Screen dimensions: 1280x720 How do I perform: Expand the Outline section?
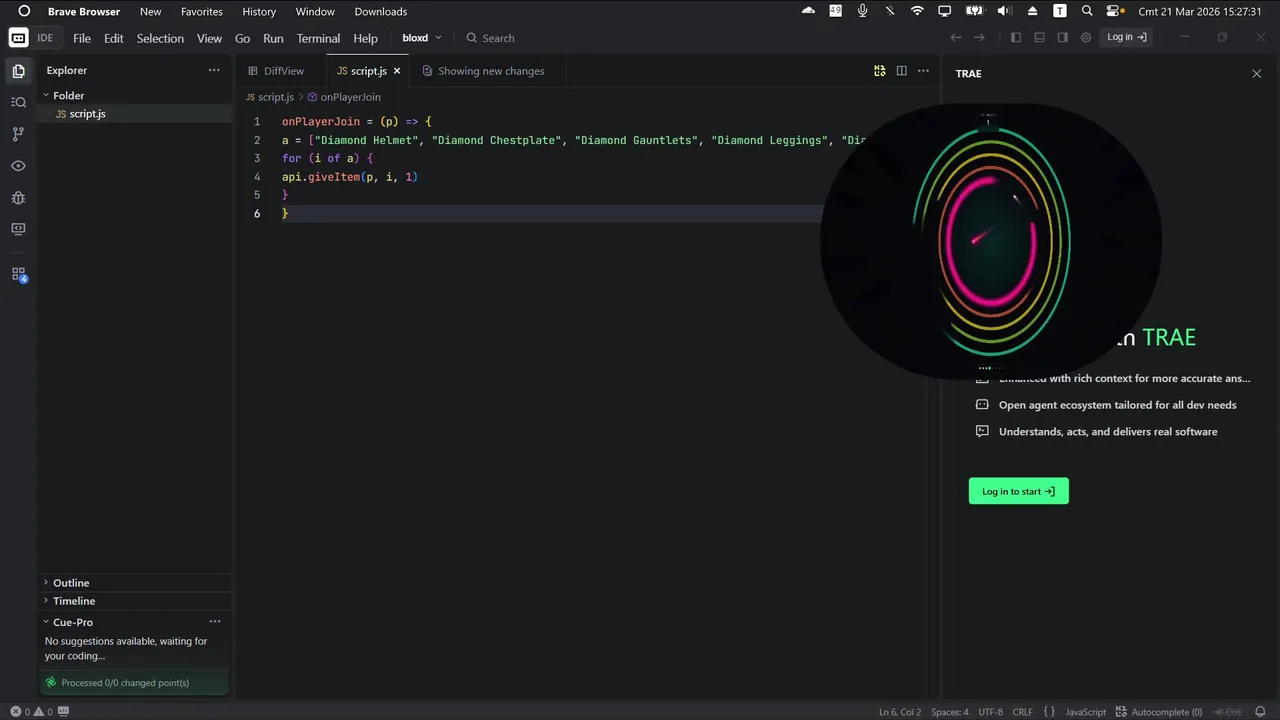(x=71, y=583)
